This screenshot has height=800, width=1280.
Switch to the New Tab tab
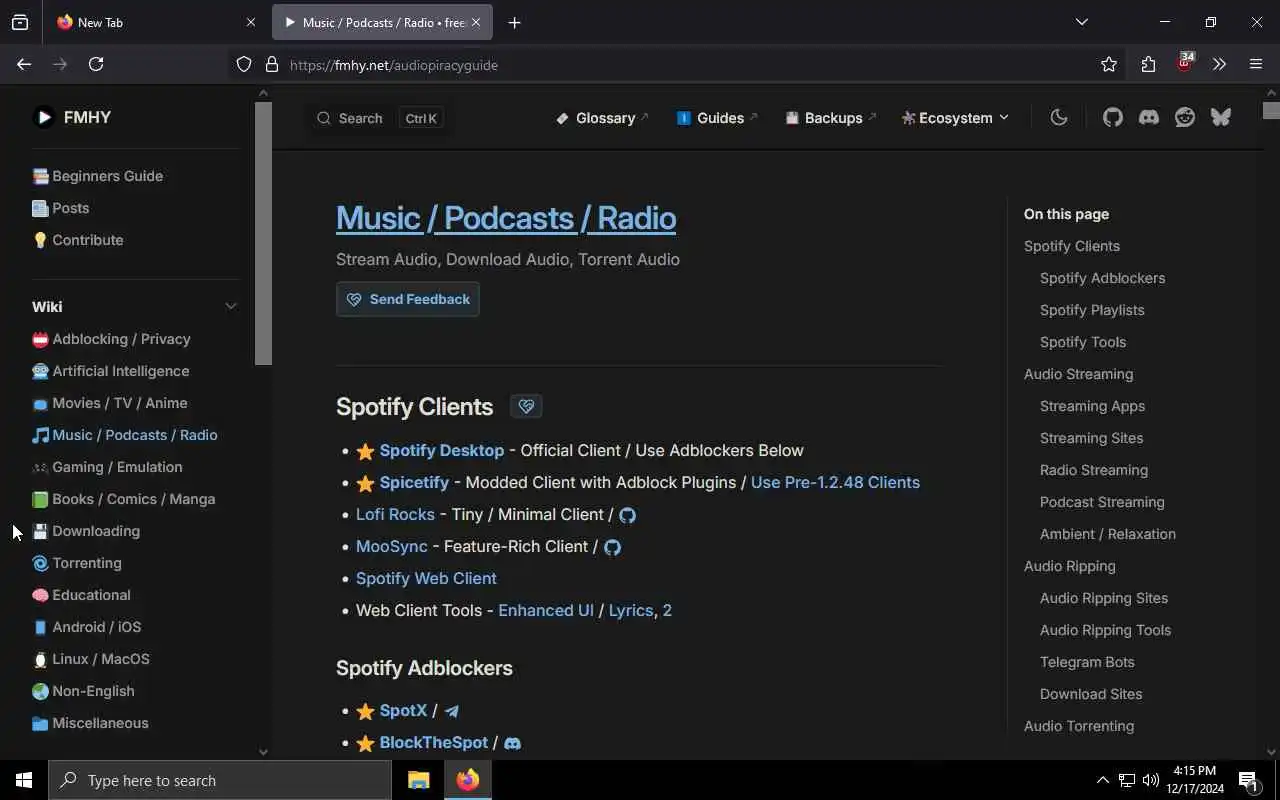click(x=157, y=22)
